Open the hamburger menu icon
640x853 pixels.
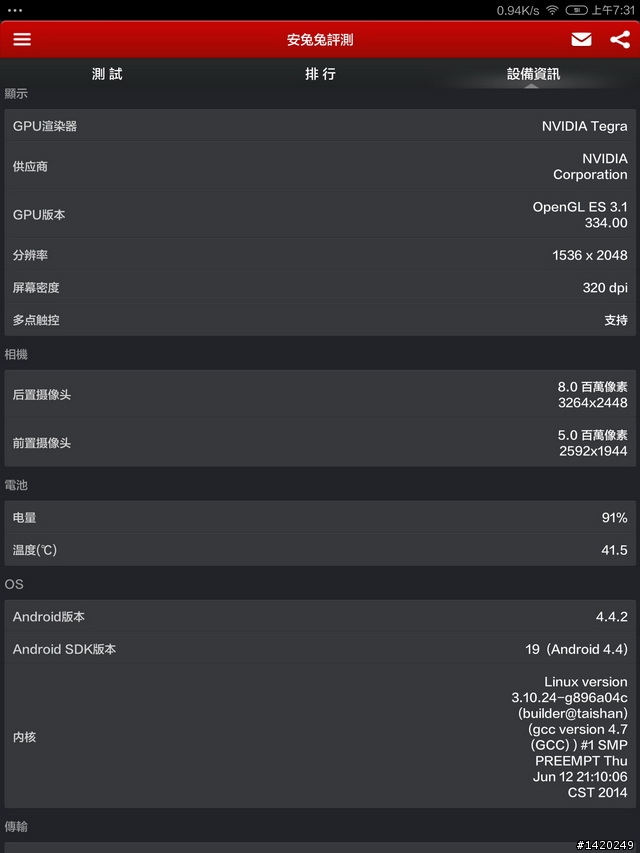22,39
